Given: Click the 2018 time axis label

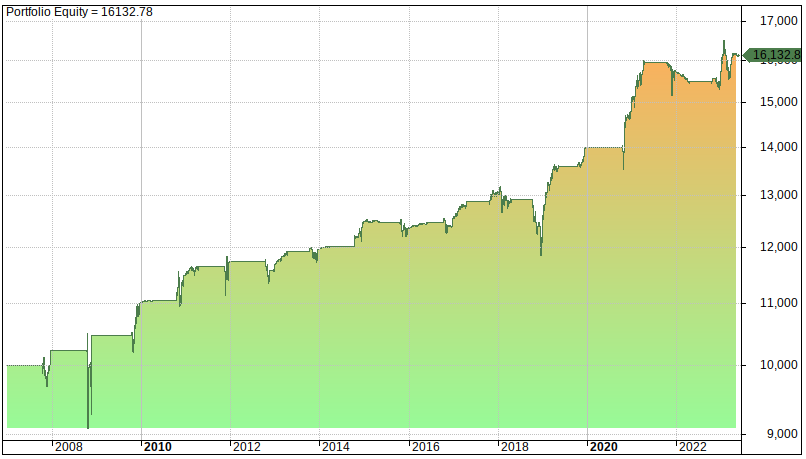Looking at the screenshot, I should [x=515, y=447].
